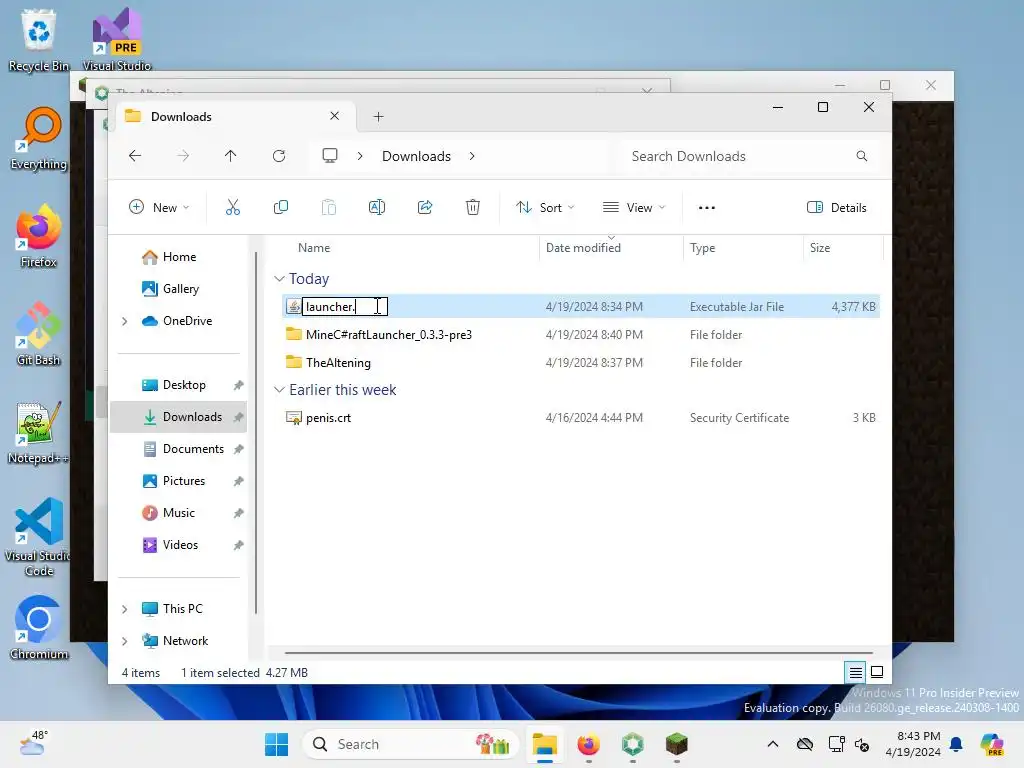This screenshot has height=768, width=1024.
Task: Select Git Bash desktop shortcut
Action: pos(39,334)
